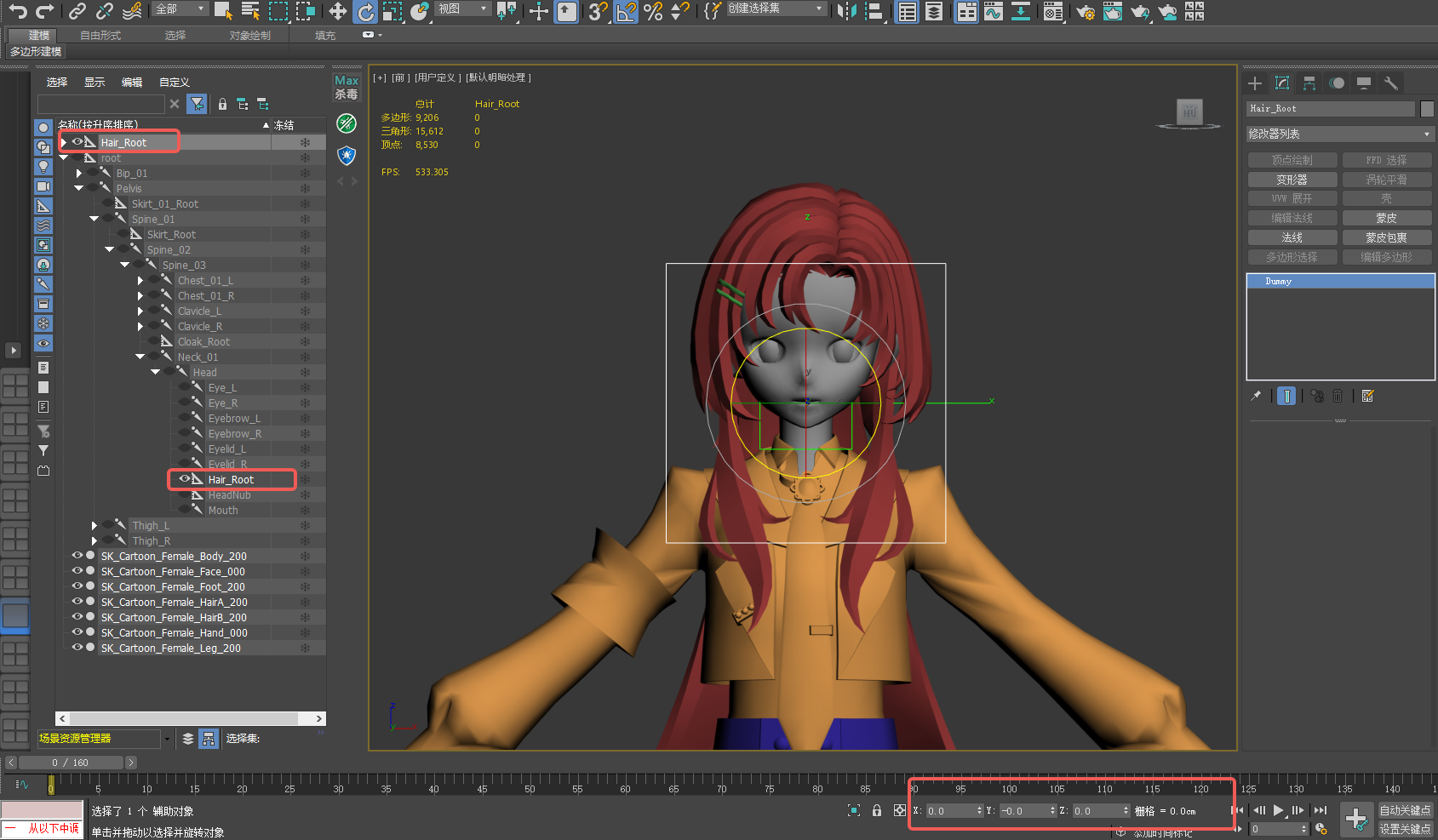Click the Redo arrow in main toolbar

(45, 10)
